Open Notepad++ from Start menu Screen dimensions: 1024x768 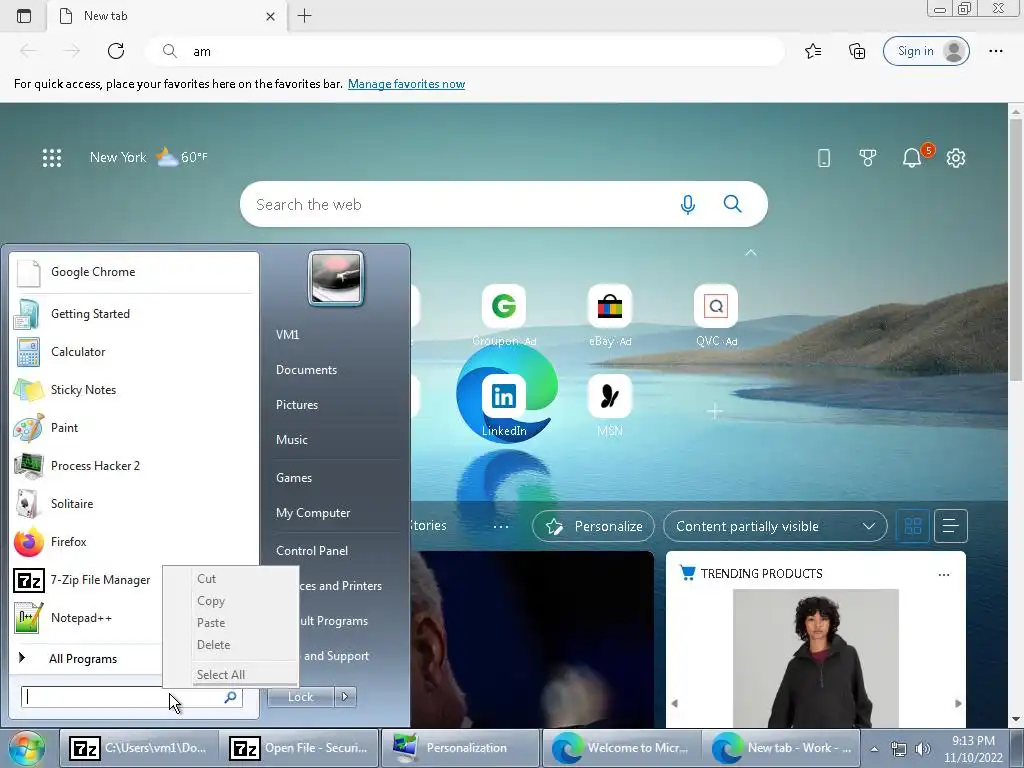[x=87, y=618]
